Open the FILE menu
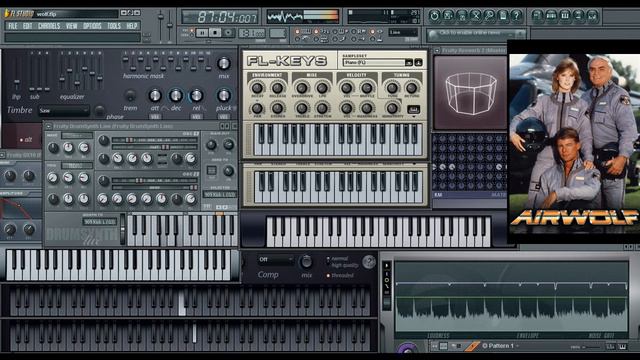640x360 pixels. tap(13, 26)
